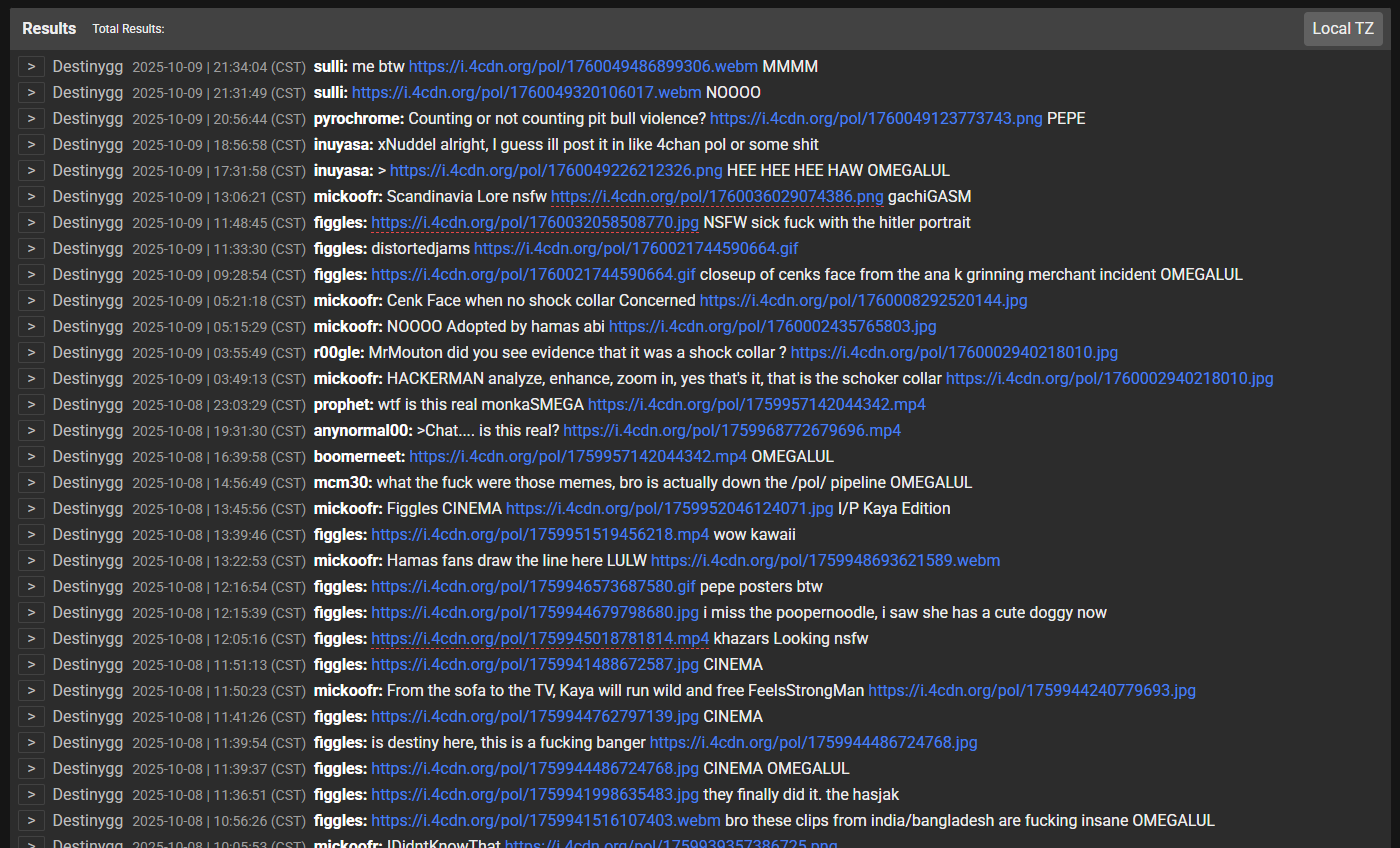The image size is (1400, 848).
Task: Click timestamp '2025-10-08 | 12:15:39 (CST)'
Action: (219, 612)
